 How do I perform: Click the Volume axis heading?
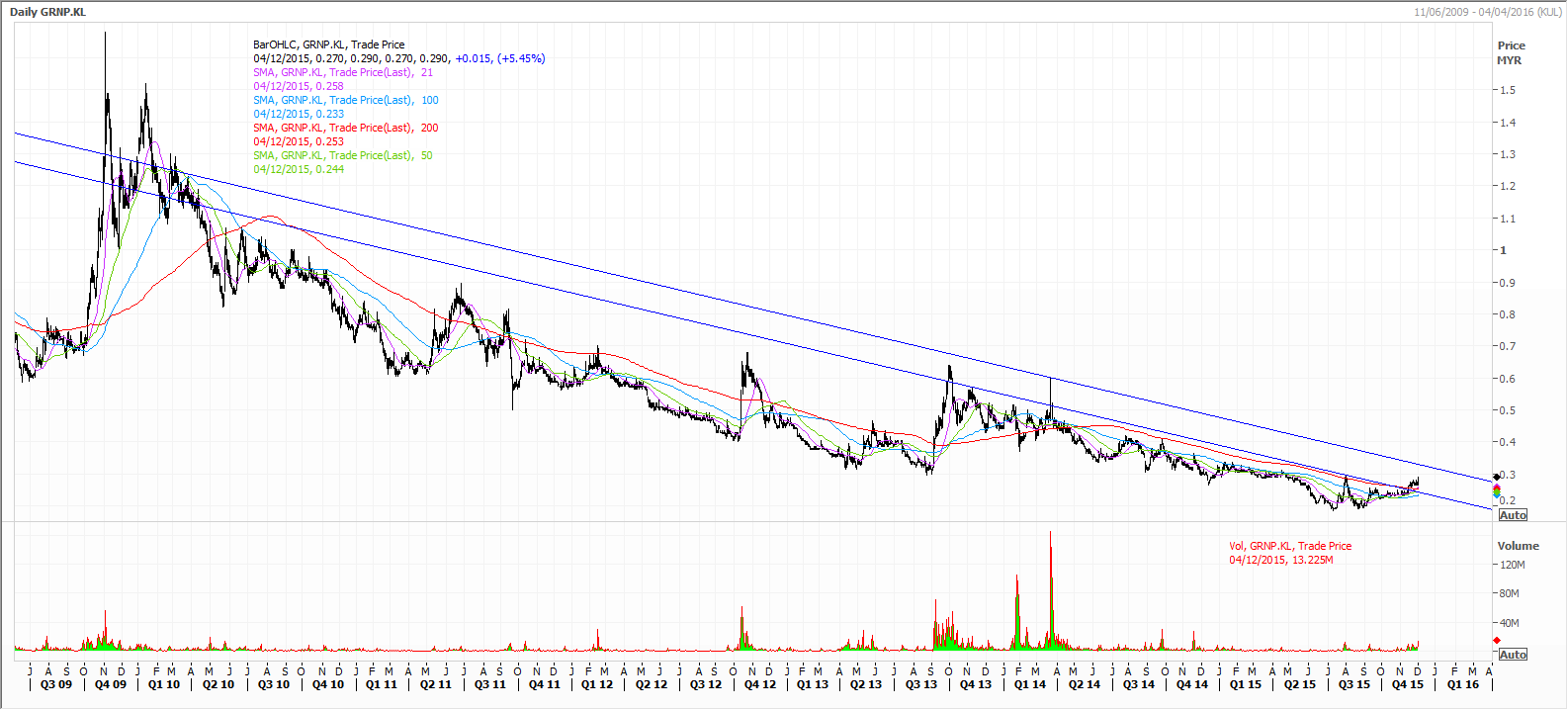1518,546
